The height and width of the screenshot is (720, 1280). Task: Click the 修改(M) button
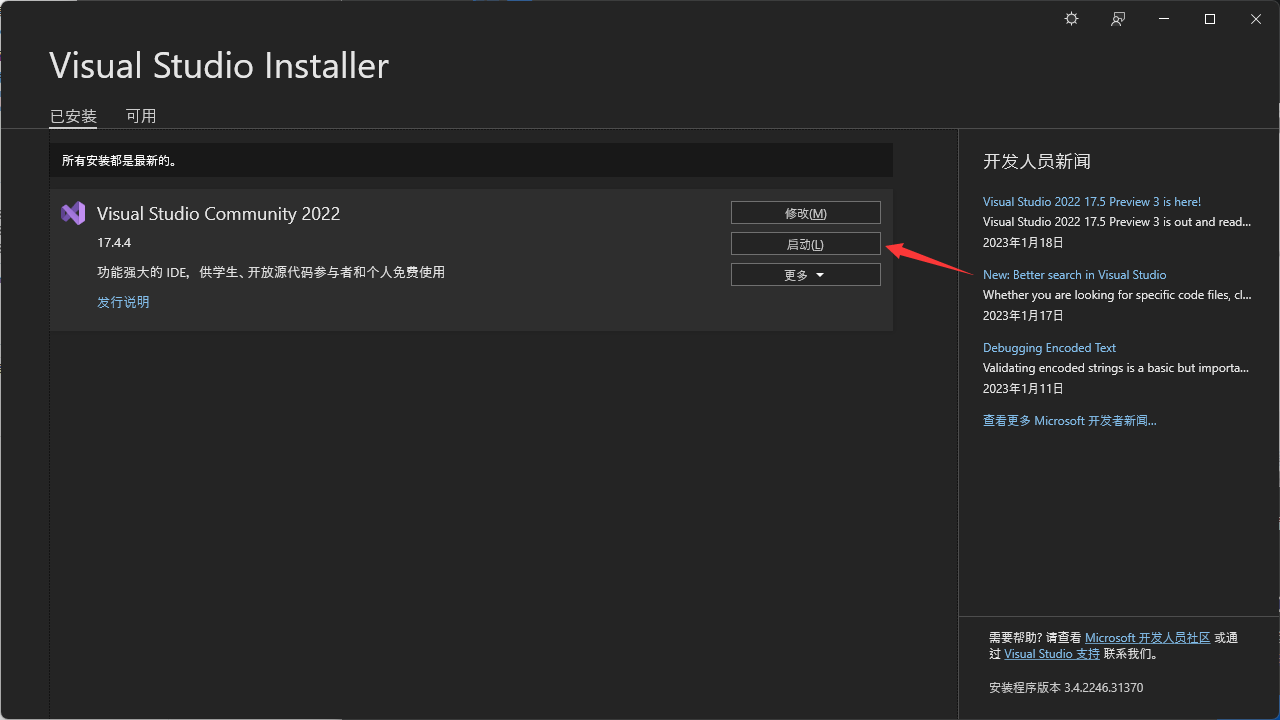tap(806, 213)
